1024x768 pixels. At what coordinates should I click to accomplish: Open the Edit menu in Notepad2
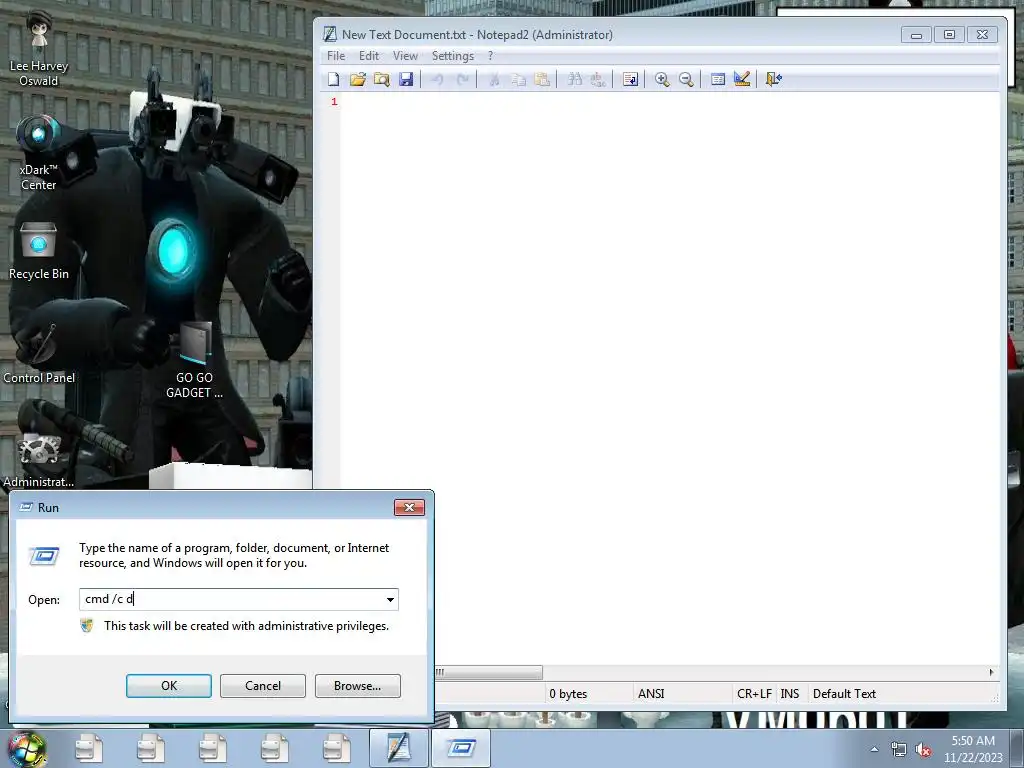tap(369, 56)
